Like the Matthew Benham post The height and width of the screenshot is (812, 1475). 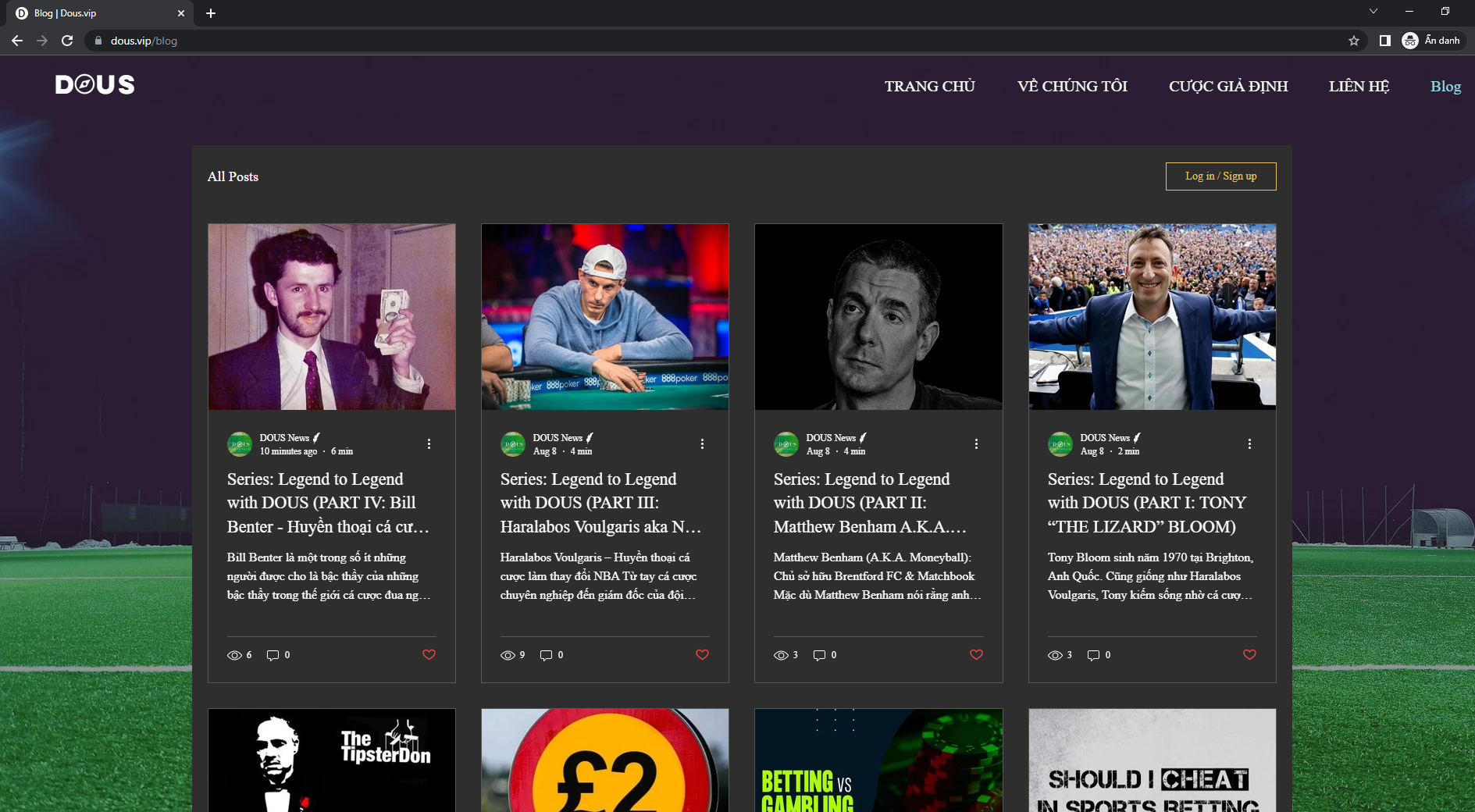pyautogui.click(x=976, y=654)
